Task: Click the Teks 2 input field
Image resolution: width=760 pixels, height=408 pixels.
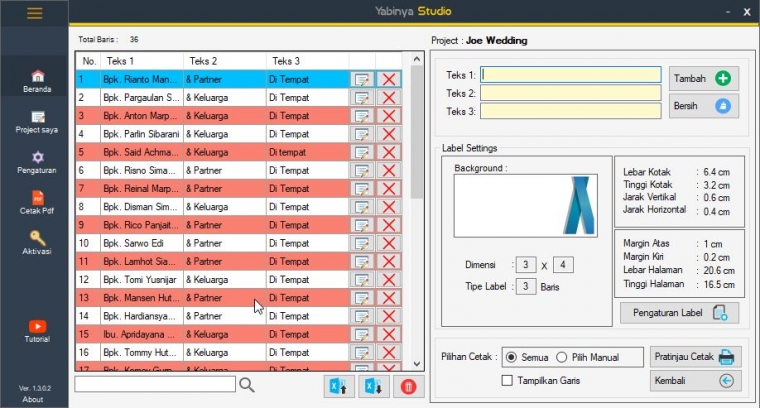Action: tap(570, 93)
